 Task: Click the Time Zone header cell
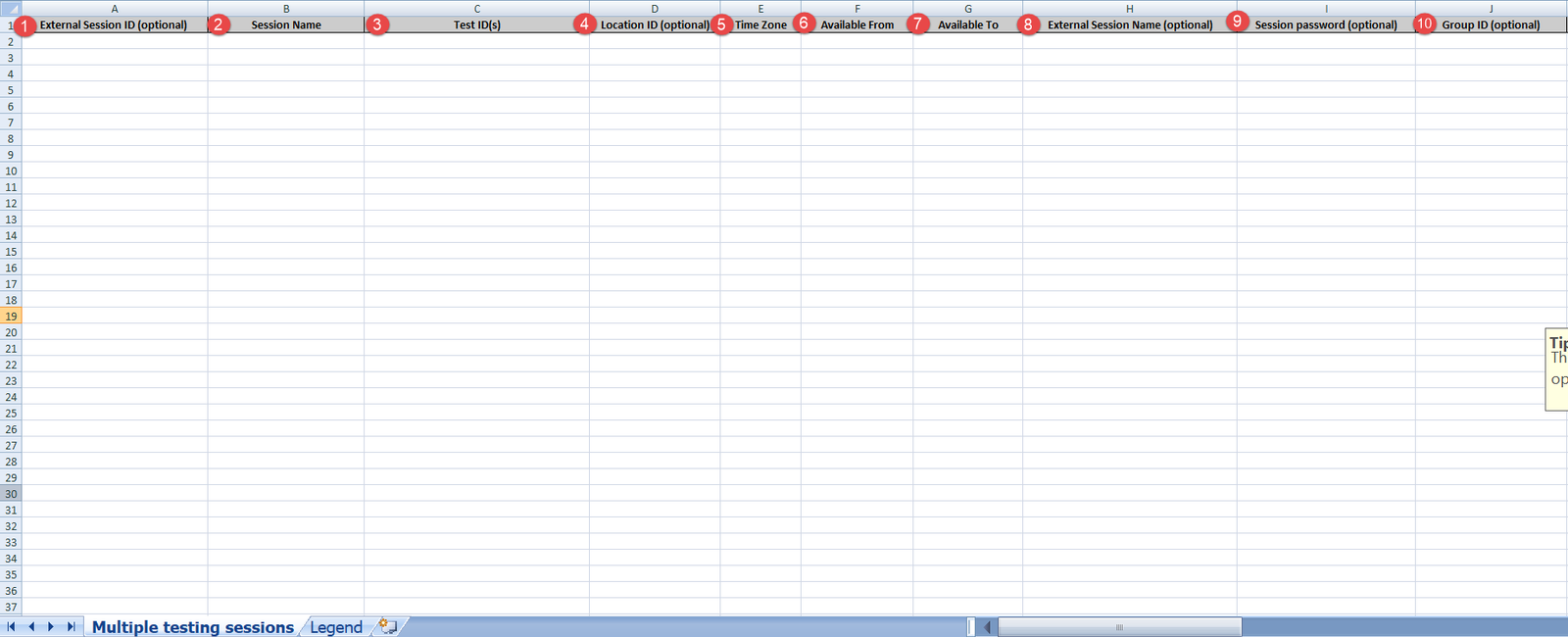point(761,25)
